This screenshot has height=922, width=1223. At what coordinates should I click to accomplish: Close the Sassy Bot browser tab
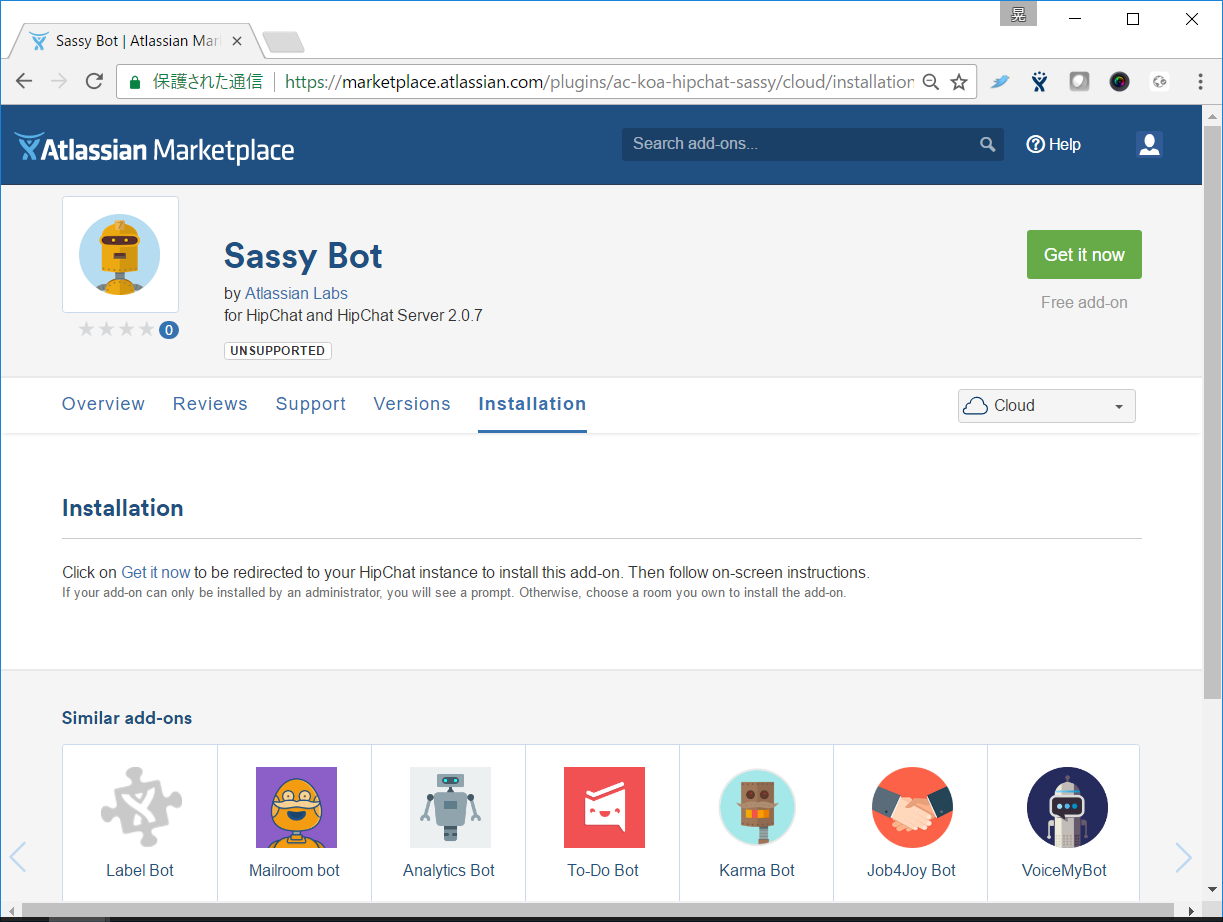pos(237,41)
